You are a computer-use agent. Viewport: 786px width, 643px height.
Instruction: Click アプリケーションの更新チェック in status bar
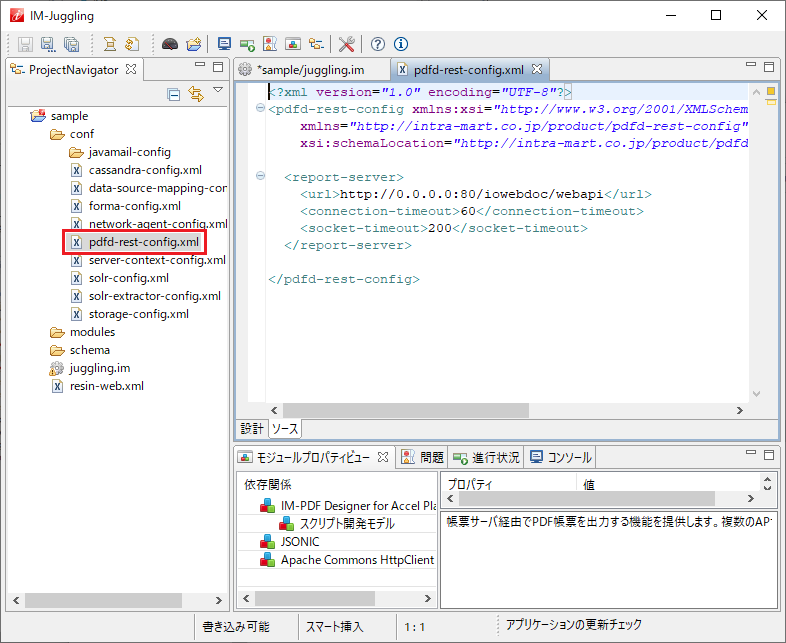[573, 625]
